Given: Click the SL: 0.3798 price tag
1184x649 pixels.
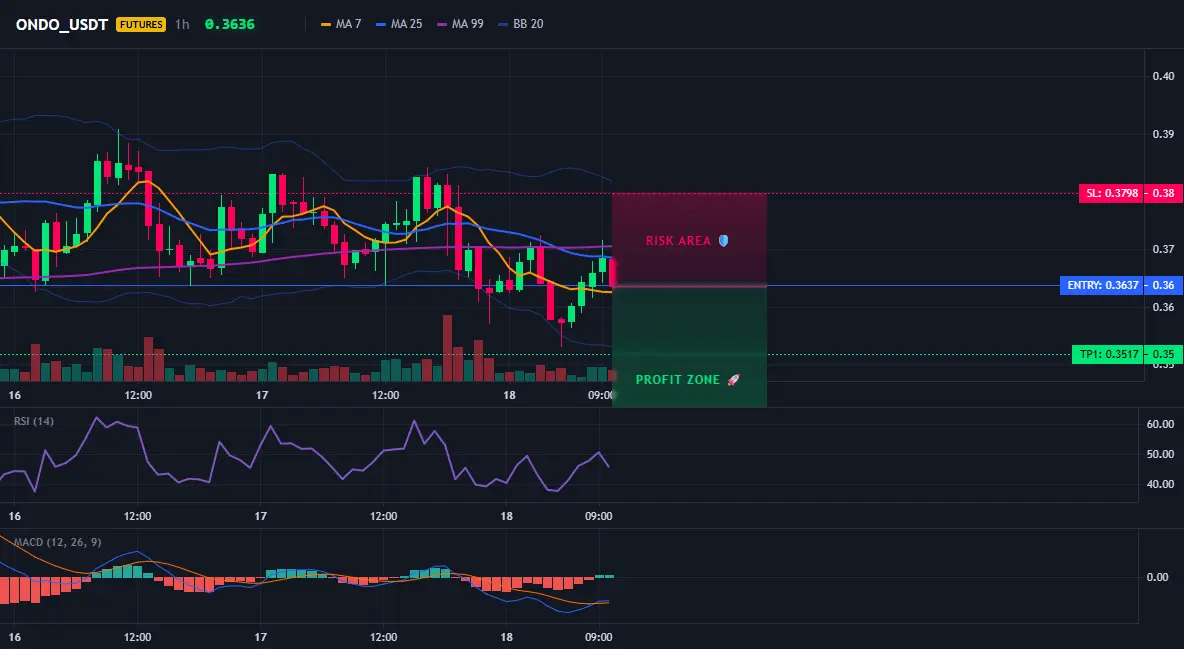Looking at the screenshot, I should (x=1112, y=193).
